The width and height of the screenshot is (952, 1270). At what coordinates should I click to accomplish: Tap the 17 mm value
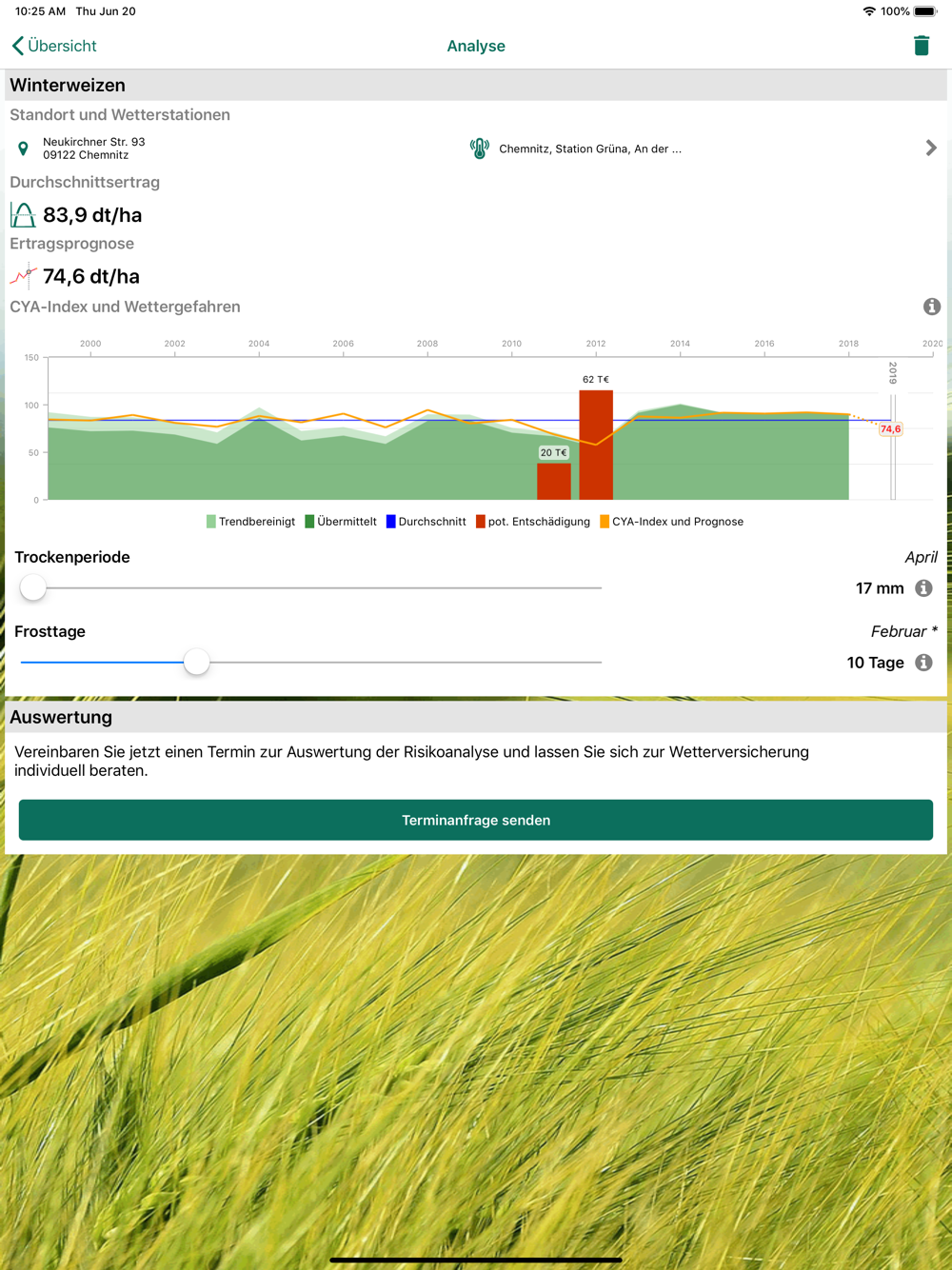tap(880, 588)
